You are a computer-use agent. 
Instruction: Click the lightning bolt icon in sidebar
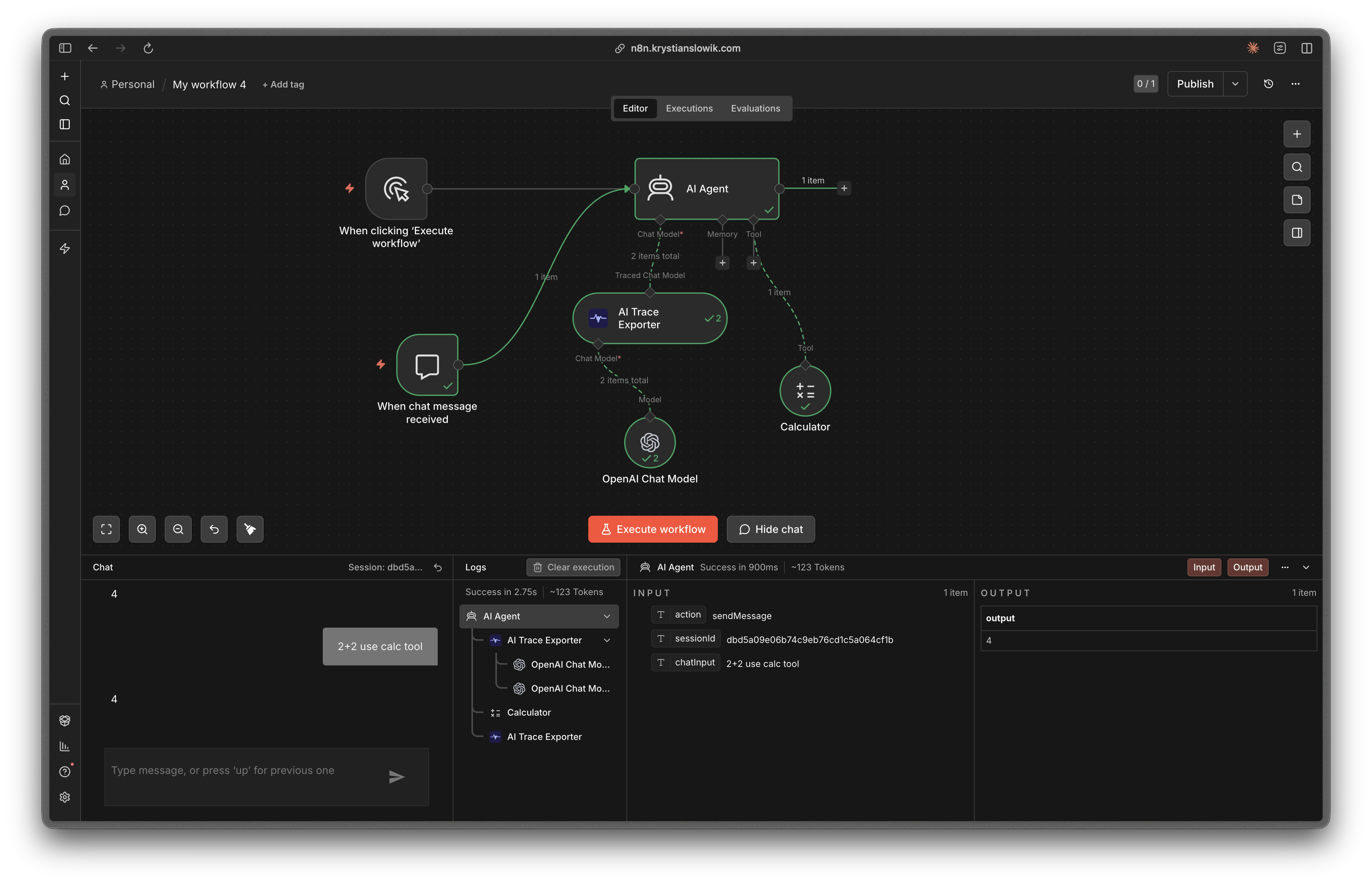click(x=65, y=248)
